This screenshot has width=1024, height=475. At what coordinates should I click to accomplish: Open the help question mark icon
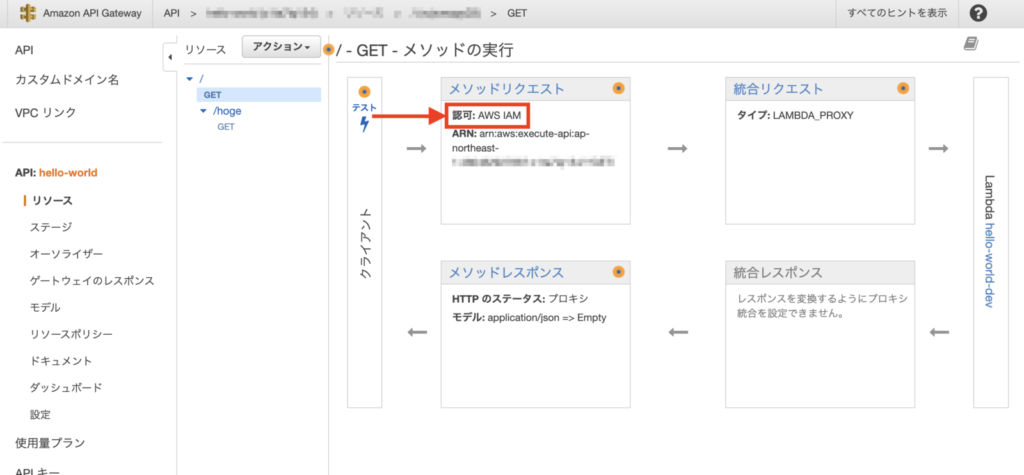[978, 13]
